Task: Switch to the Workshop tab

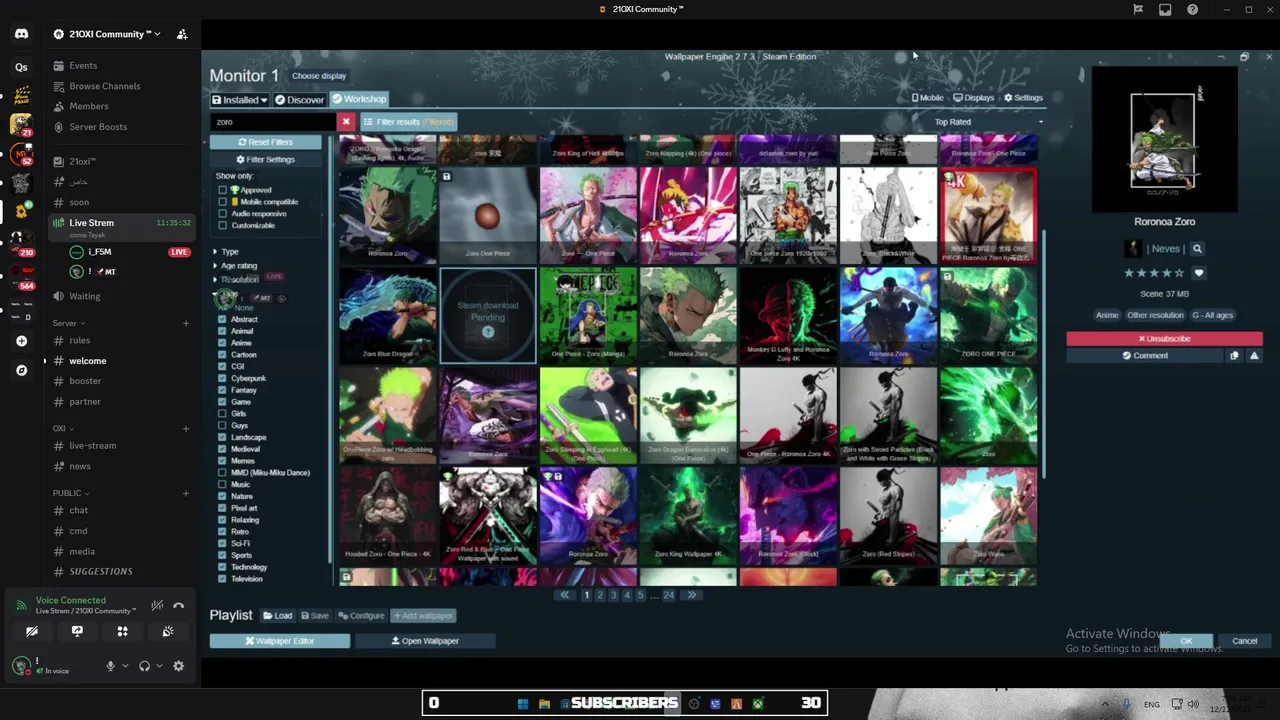Action: (359, 99)
